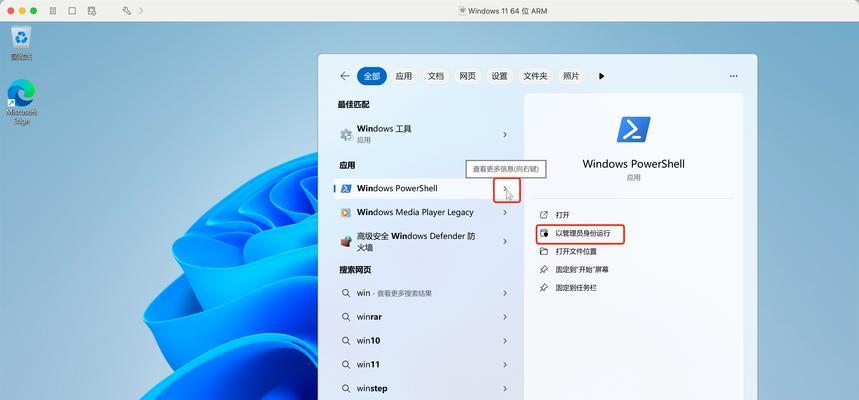859x400 pixels.
Task: Expand the chevron for Windows PowerShell
Action: (505, 188)
